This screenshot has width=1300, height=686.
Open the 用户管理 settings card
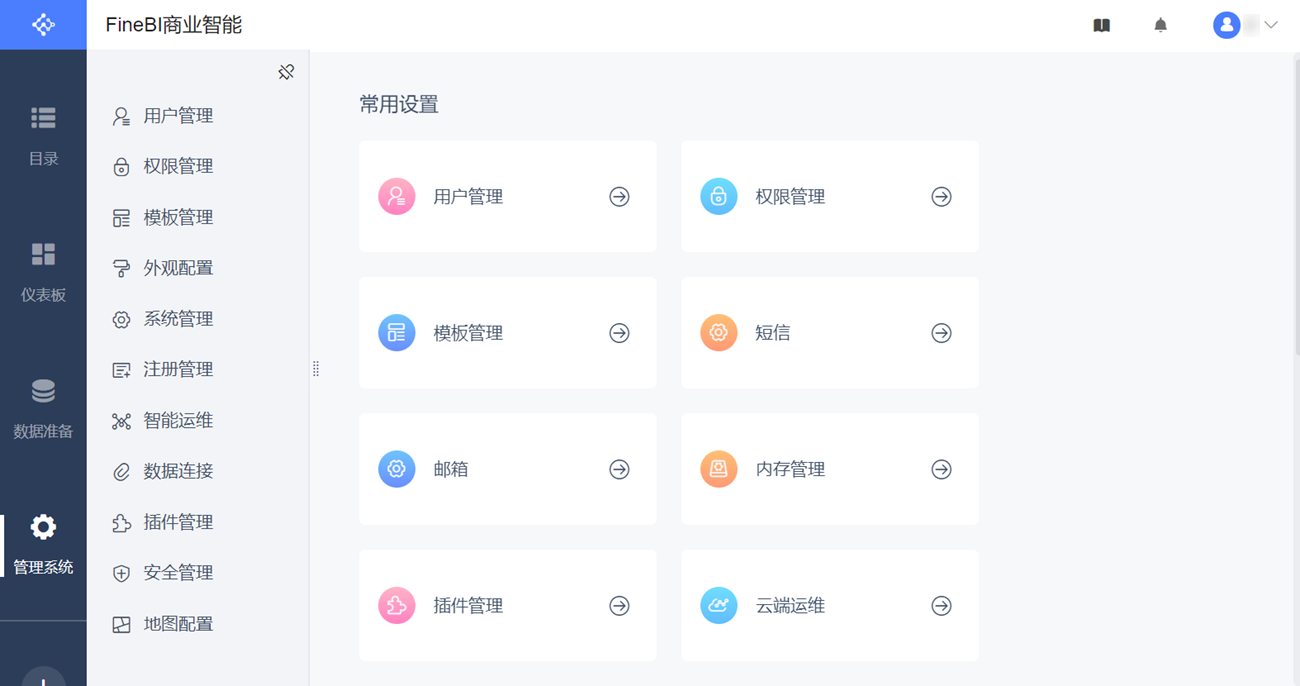[507, 197]
